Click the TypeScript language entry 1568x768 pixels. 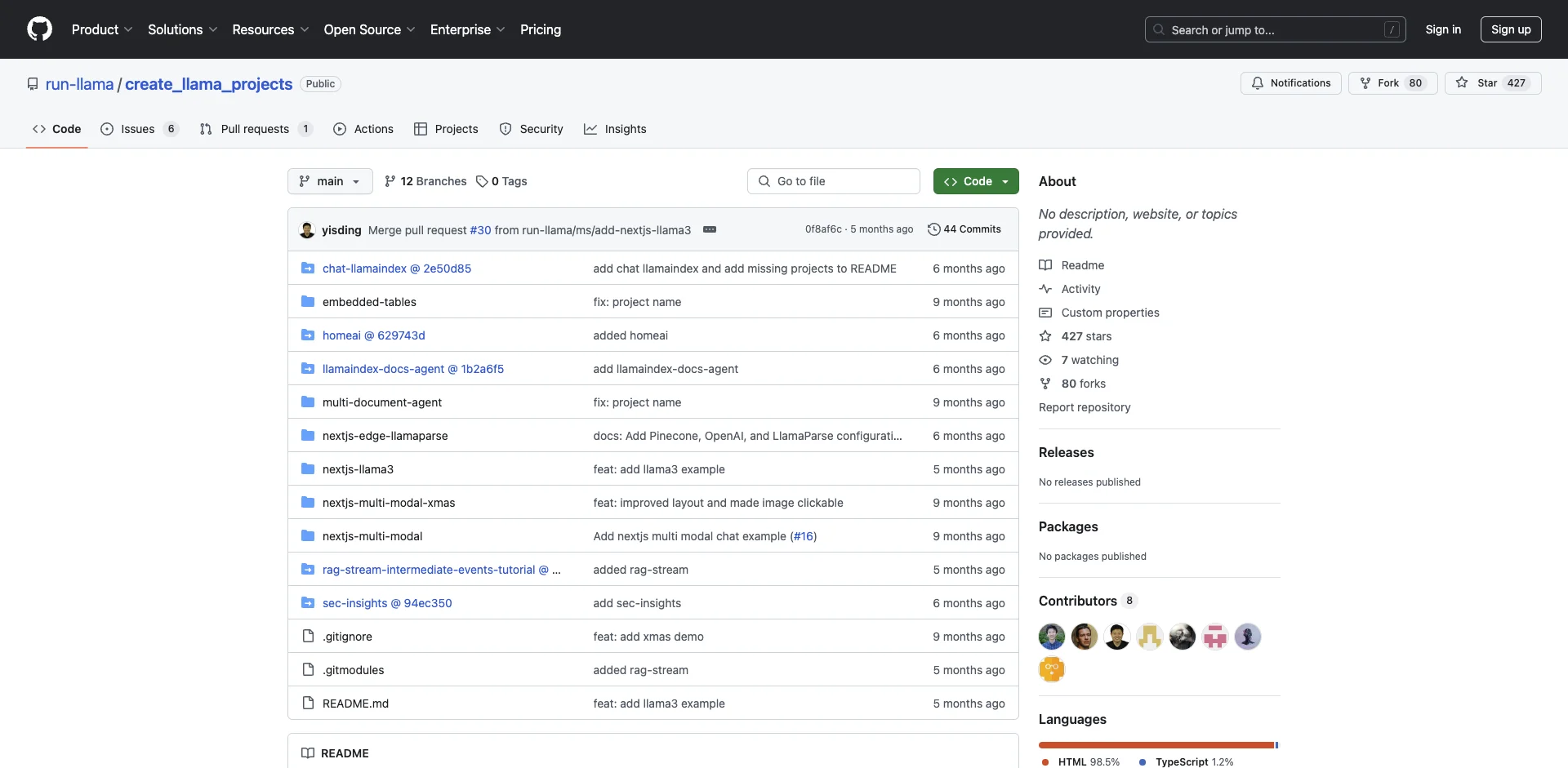pos(1186,761)
